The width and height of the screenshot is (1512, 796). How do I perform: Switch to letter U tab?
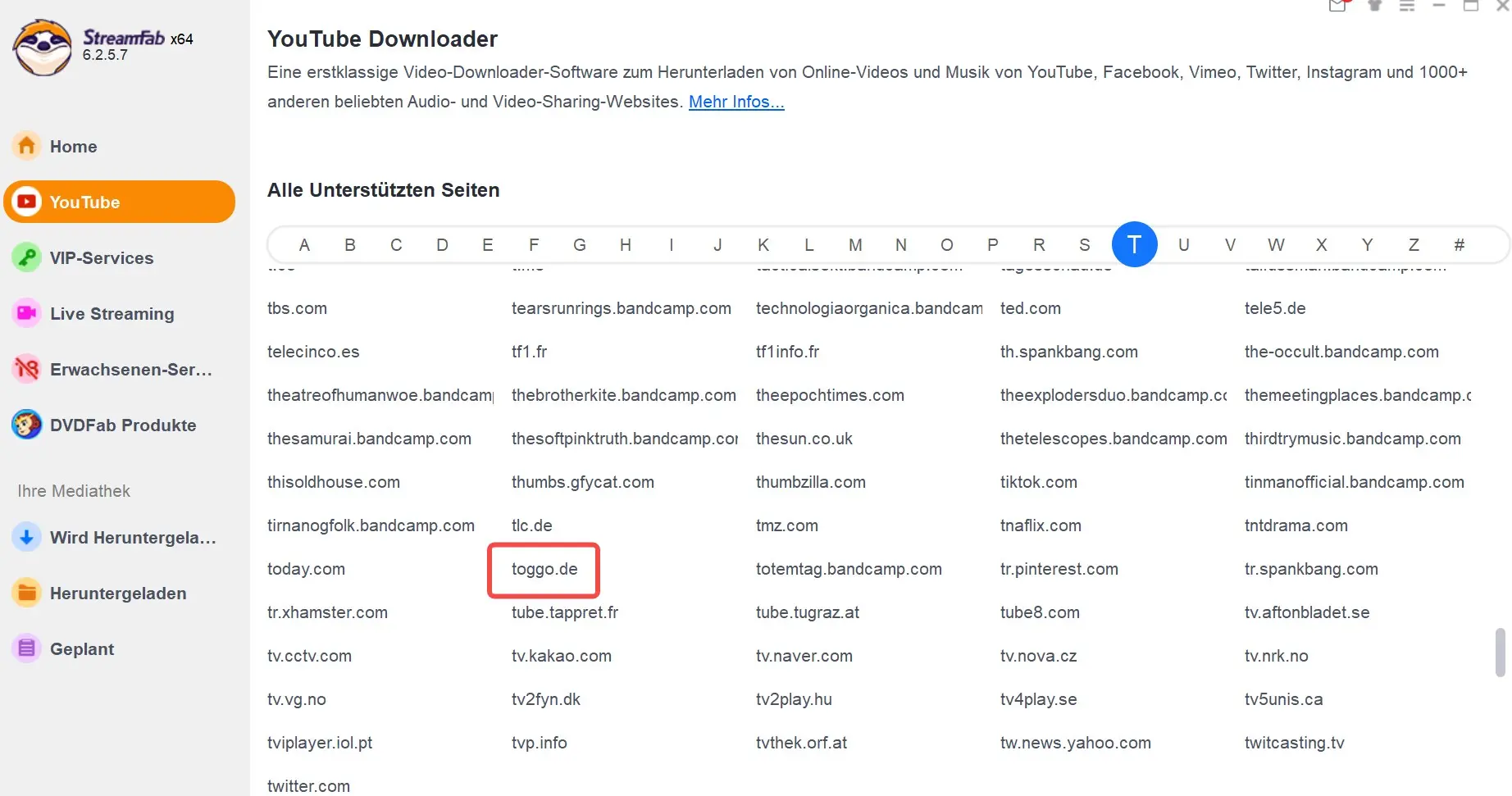(1184, 244)
